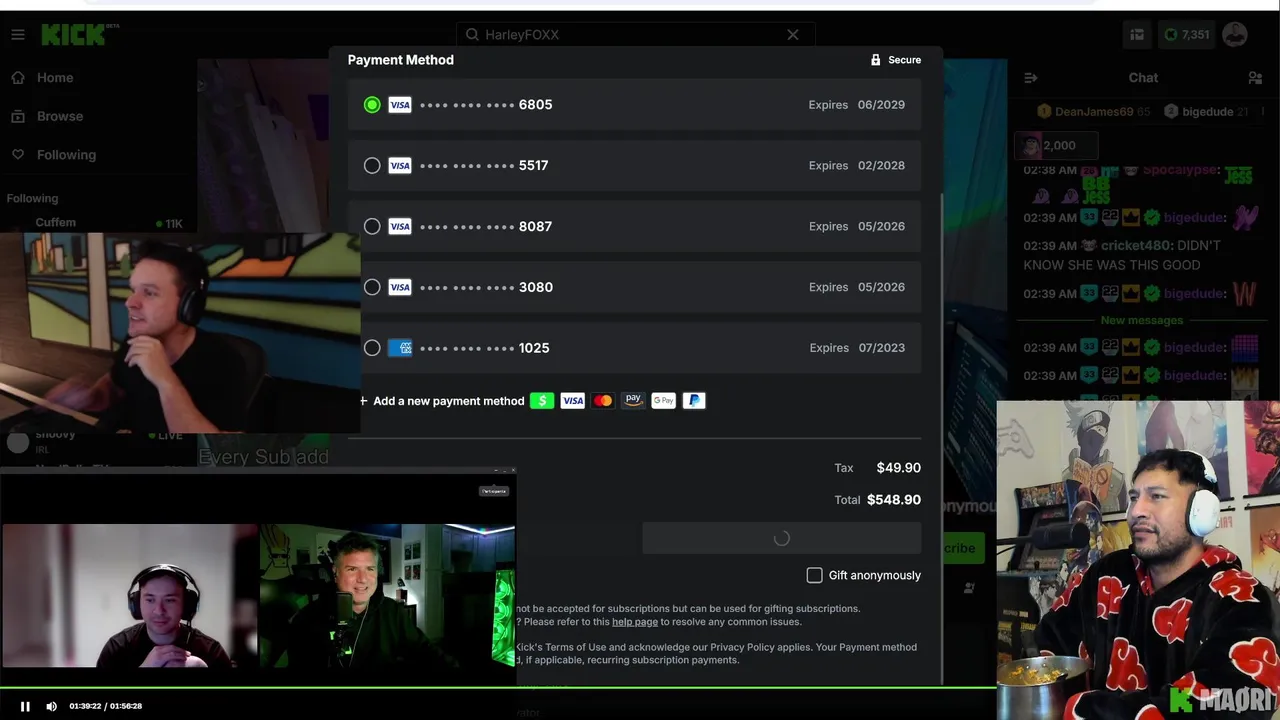Screen dimensions: 1280x720
Task: Choose the green Cash App payment icon
Action: tap(542, 401)
